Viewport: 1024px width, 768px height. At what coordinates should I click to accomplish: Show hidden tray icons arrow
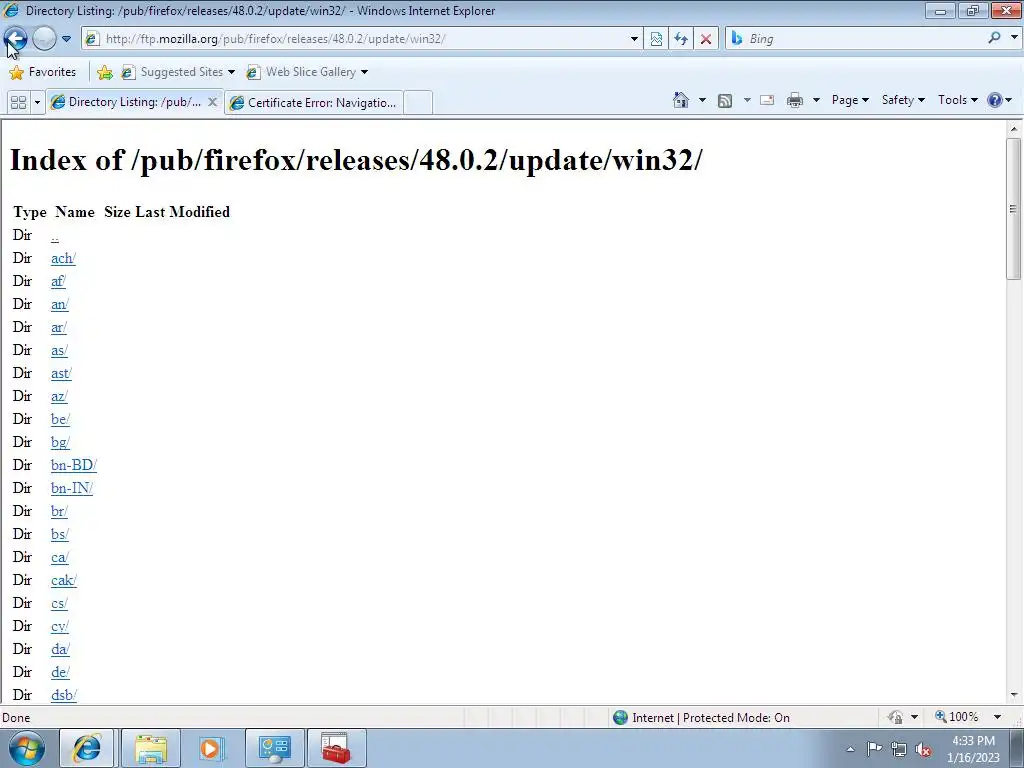[x=850, y=749]
